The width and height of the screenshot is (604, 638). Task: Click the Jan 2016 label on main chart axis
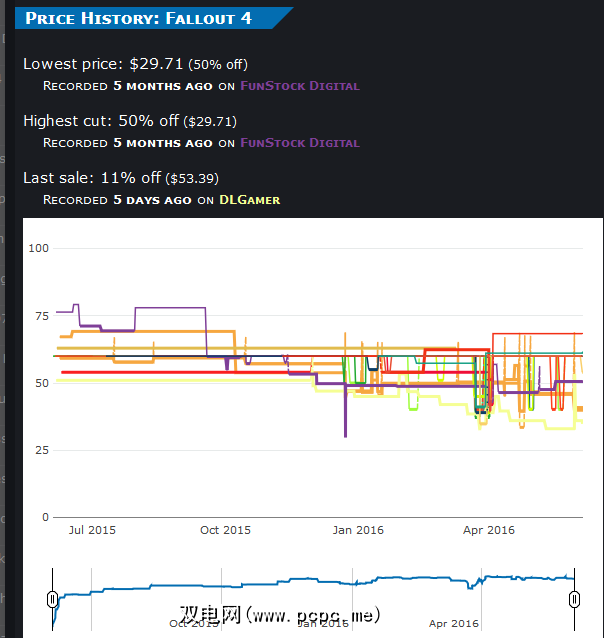tap(358, 530)
